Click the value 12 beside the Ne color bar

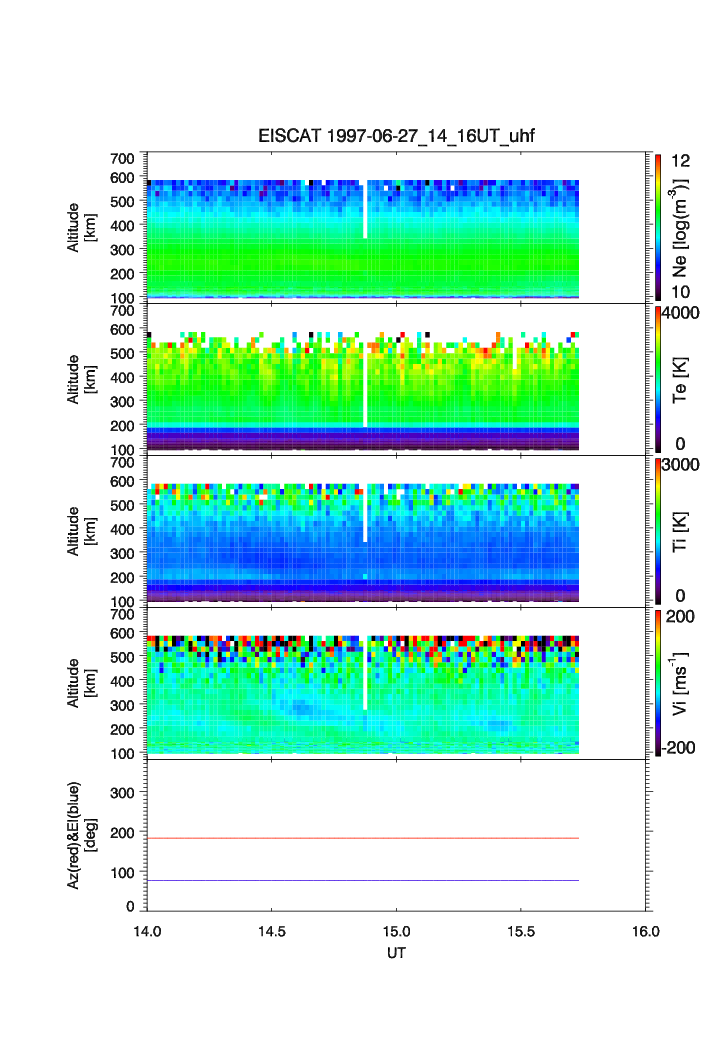coord(680,161)
